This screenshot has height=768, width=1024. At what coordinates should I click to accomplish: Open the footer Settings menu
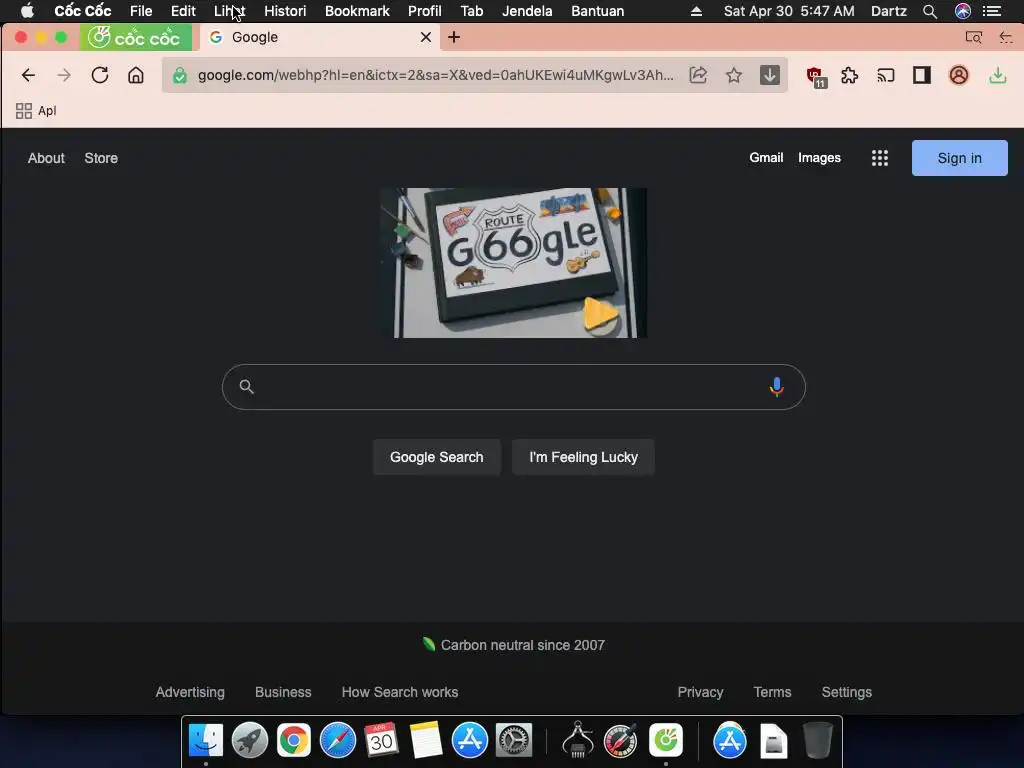point(846,692)
